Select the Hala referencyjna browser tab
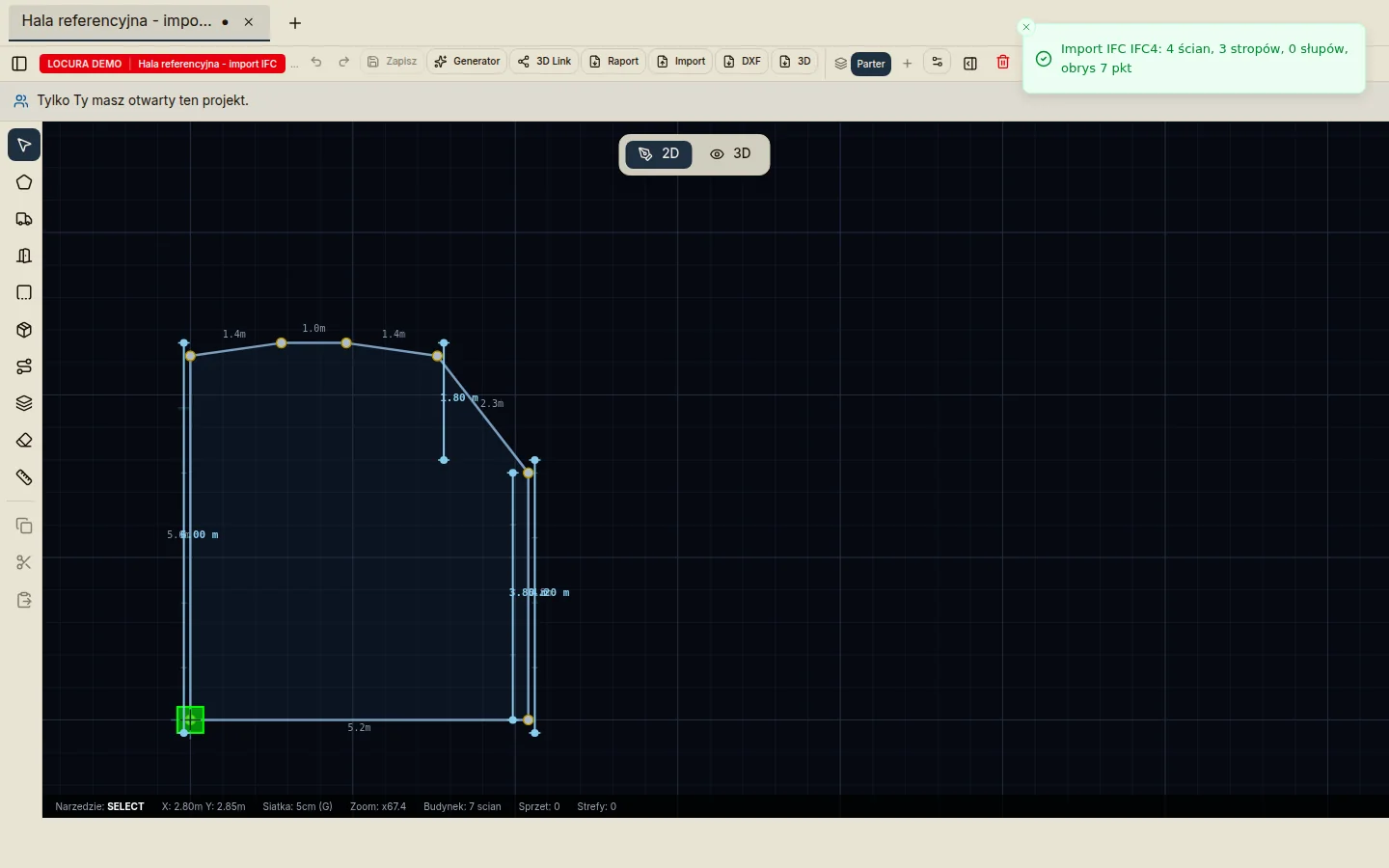The image size is (1389, 868). coord(139,21)
